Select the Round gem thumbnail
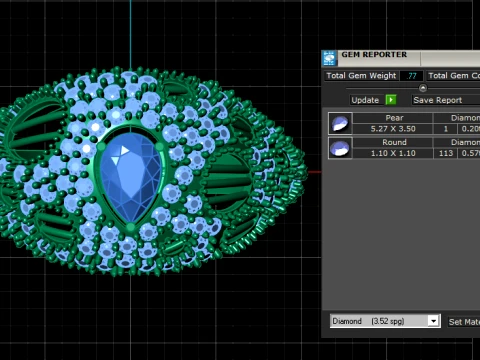The height and width of the screenshot is (360, 480). coord(340,148)
